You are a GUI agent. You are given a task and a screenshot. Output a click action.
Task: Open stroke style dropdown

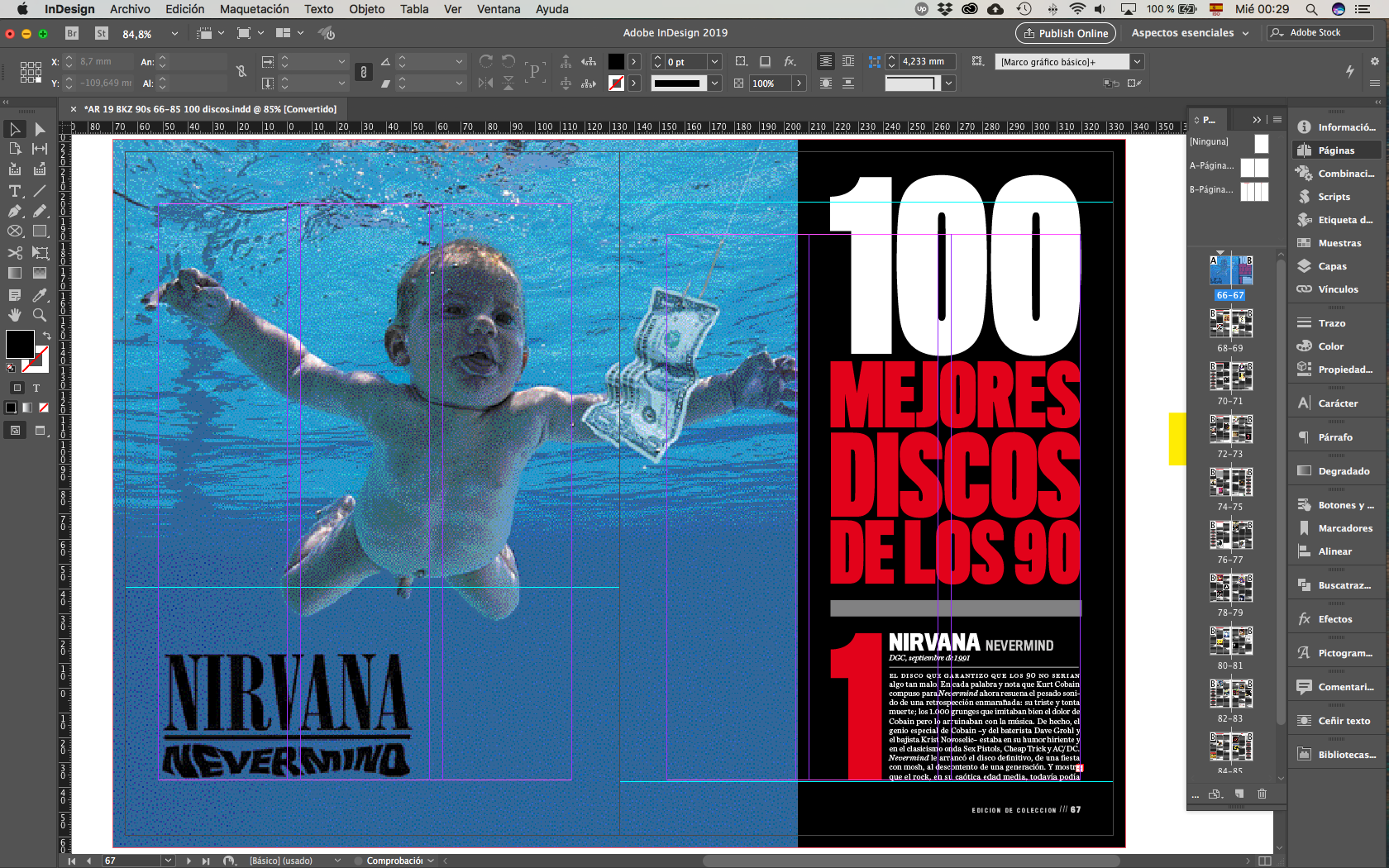click(x=714, y=83)
